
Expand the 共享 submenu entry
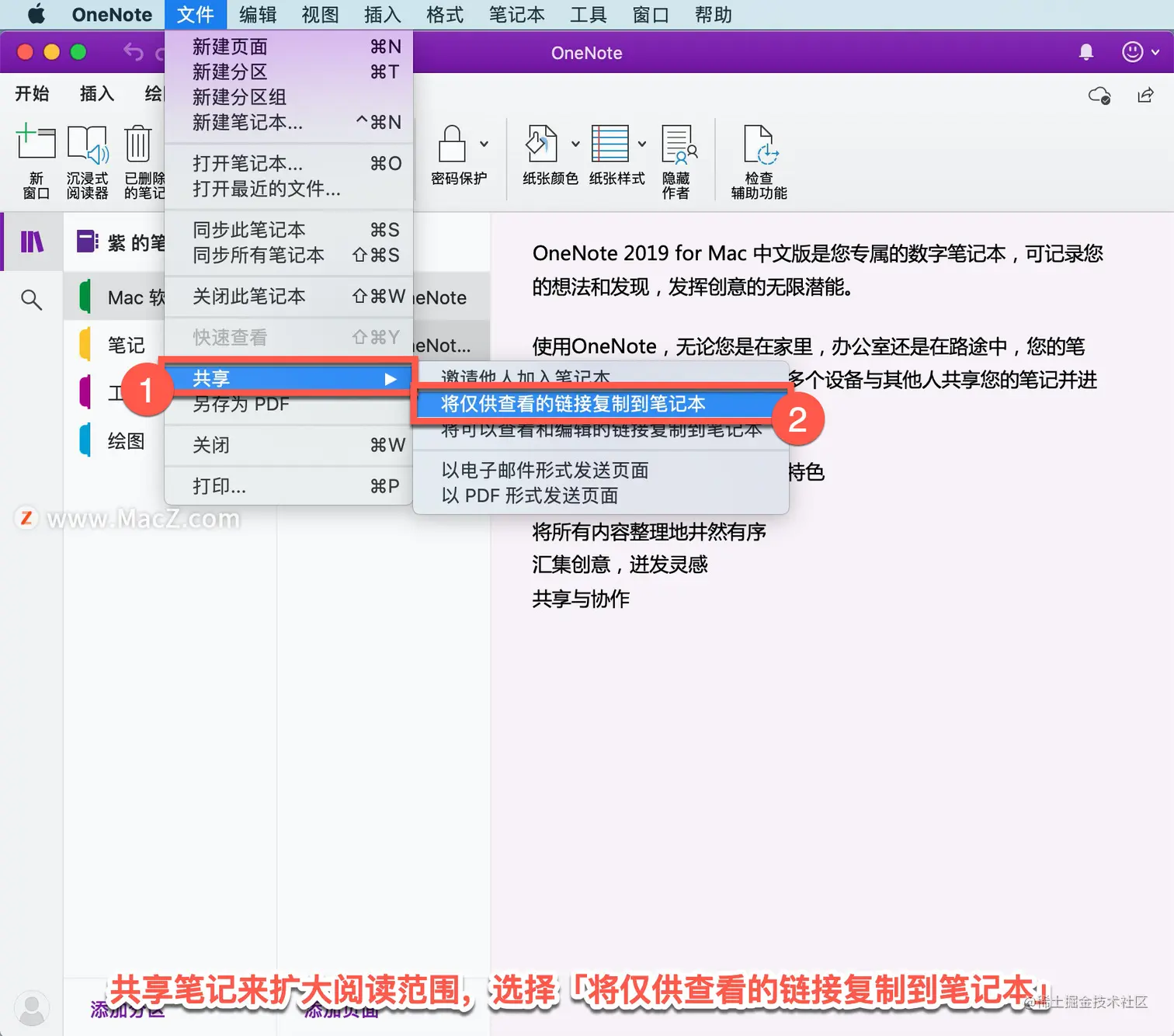pyautogui.click(x=288, y=378)
